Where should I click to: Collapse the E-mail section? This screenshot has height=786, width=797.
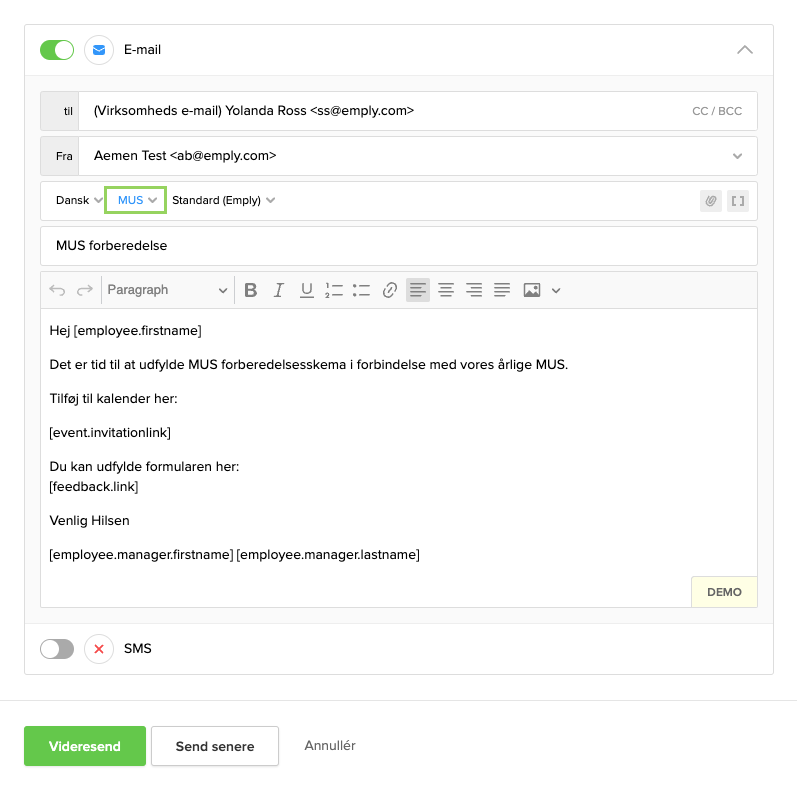[745, 50]
